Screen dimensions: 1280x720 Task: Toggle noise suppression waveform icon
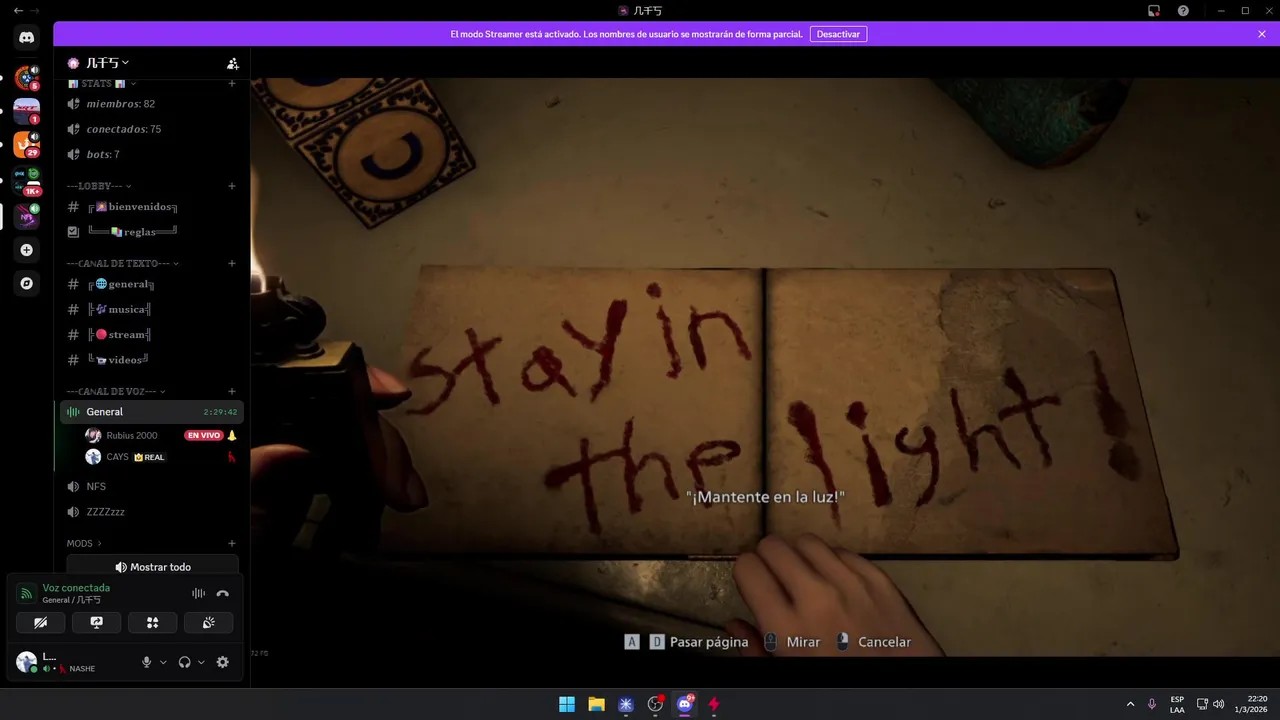click(198, 594)
